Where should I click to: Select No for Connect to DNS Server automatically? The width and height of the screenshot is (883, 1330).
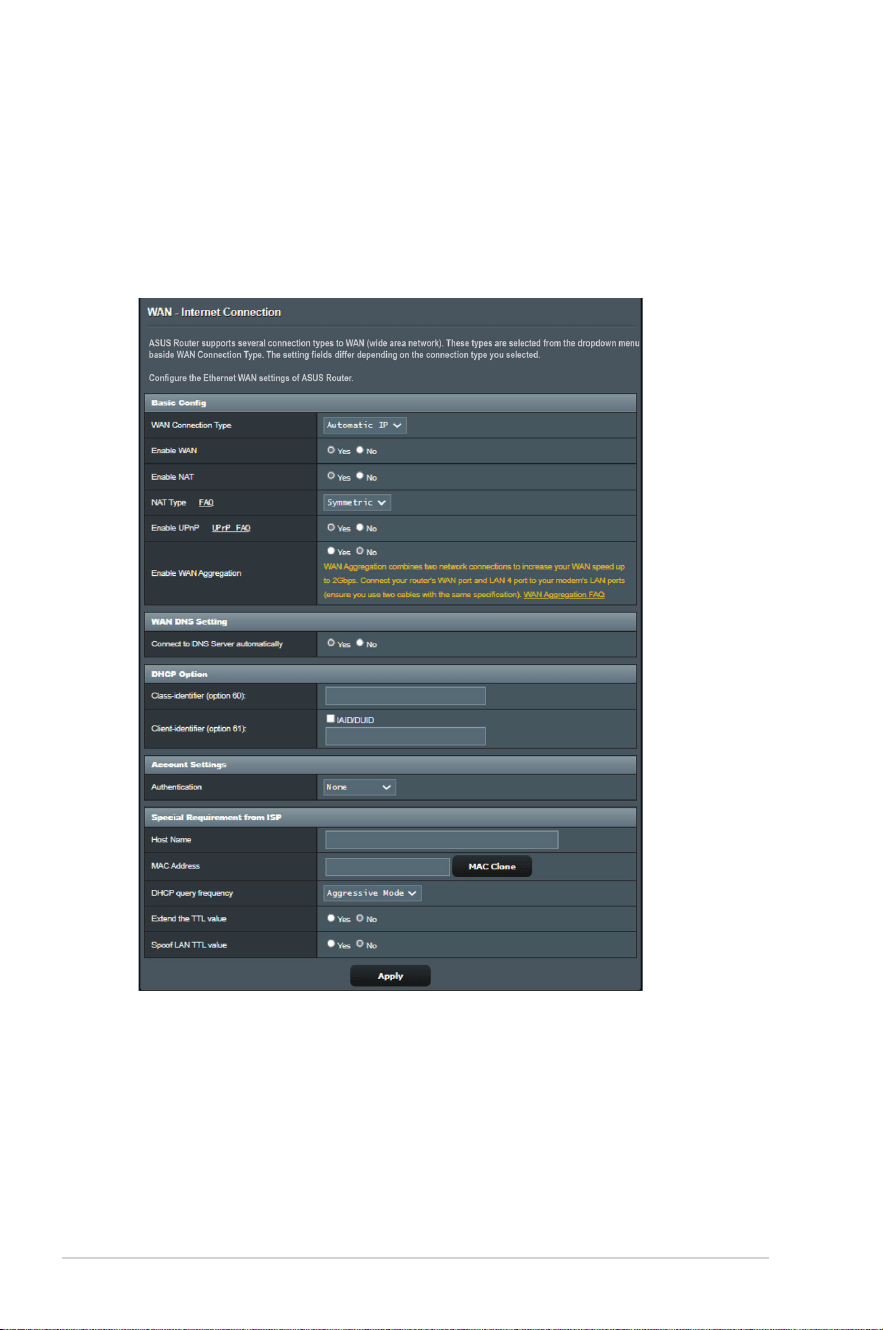[359, 643]
